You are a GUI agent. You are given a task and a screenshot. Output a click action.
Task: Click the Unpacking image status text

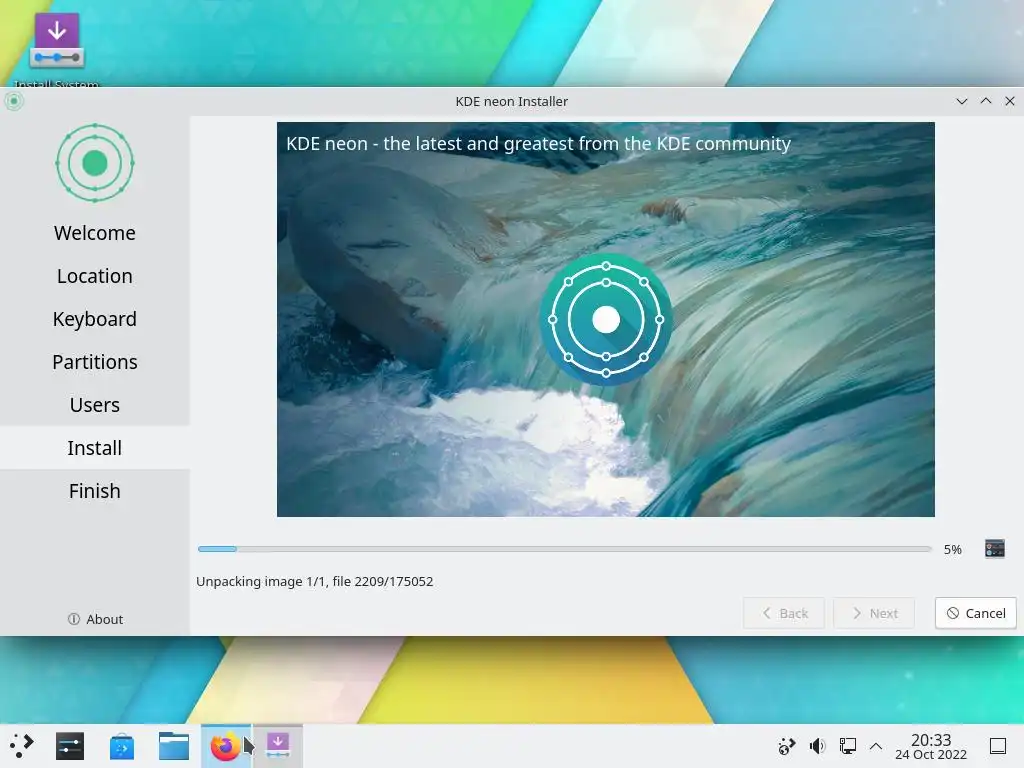315,581
